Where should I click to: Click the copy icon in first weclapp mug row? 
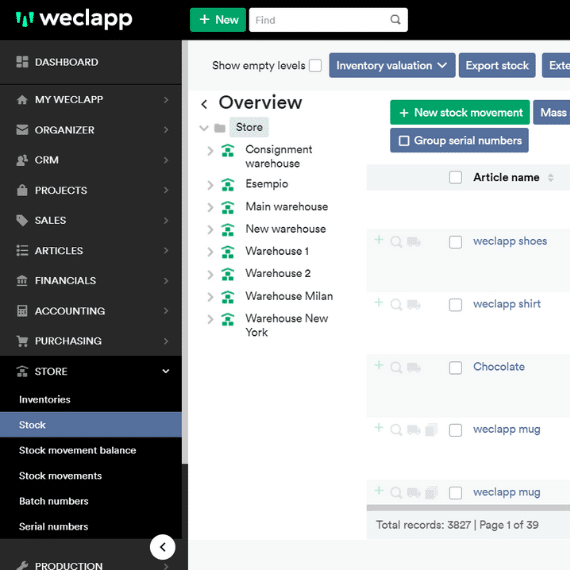[x=431, y=430]
